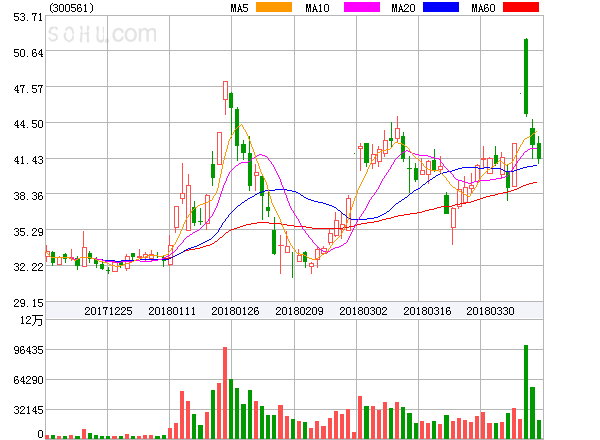Click the 32.22 price axis label
The width and height of the screenshot is (600, 440).
[x=28, y=267]
